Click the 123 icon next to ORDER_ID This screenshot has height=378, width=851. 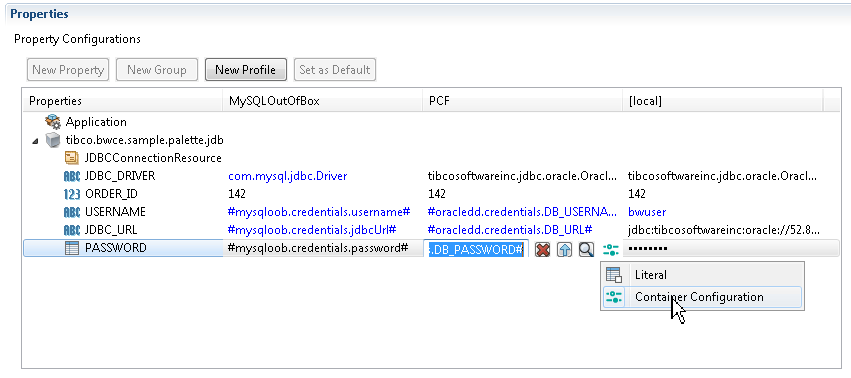72,194
